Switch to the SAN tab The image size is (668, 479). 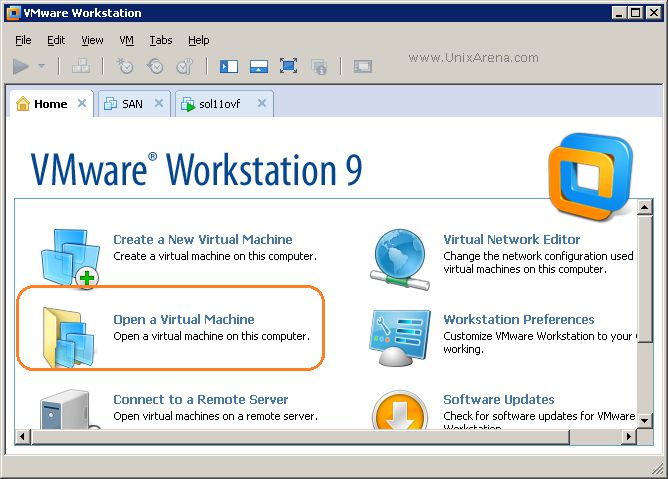point(132,104)
